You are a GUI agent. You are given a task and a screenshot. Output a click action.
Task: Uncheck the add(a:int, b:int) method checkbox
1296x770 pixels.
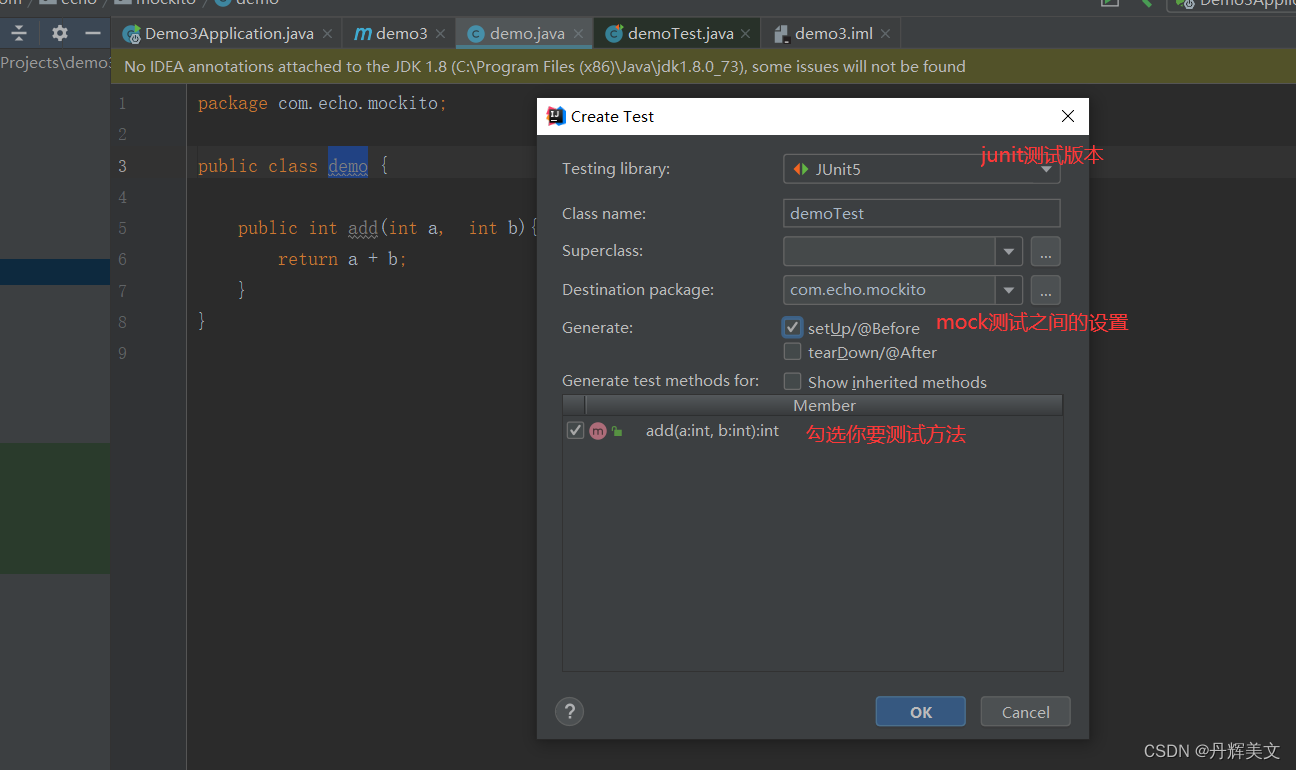(575, 430)
